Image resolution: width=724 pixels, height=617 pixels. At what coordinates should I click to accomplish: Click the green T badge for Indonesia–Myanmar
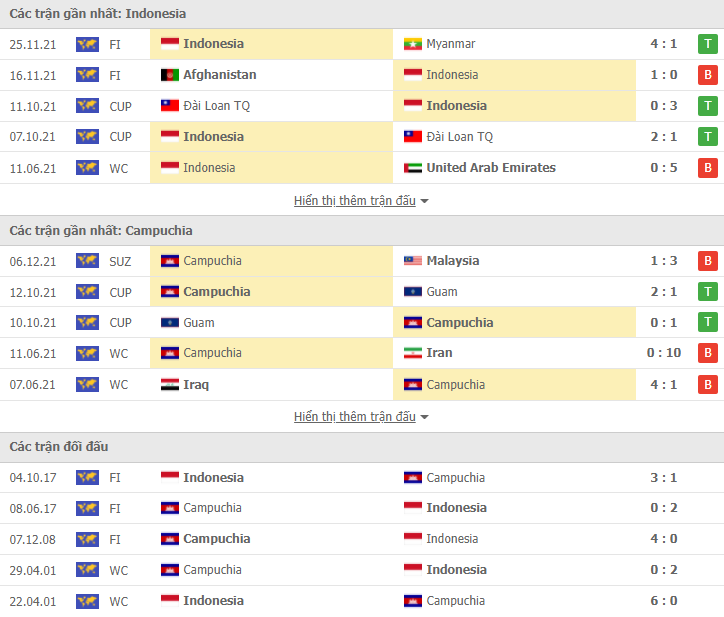tap(707, 44)
